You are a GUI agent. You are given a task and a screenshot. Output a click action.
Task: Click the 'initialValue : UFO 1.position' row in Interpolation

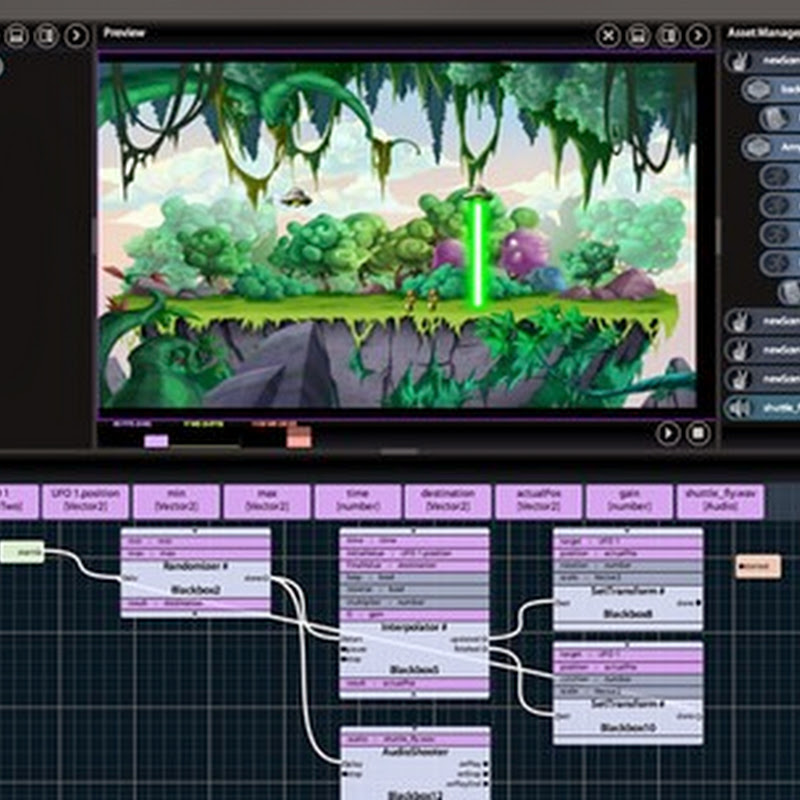(414, 553)
